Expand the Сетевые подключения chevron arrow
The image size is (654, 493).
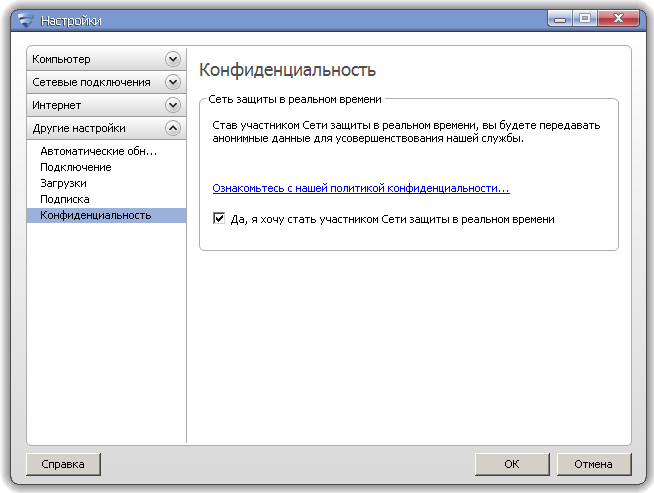point(173,82)
